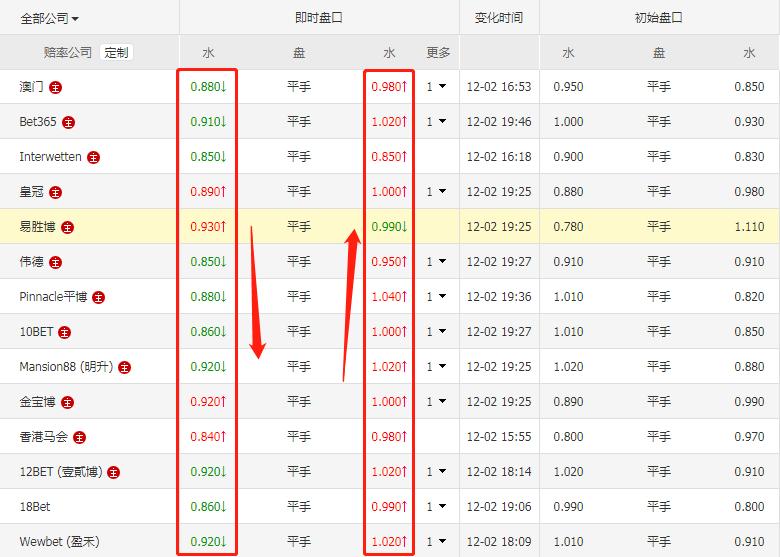The height and width of the screenshot is (557, 780).
Task: Click change time 12-02 19:06 in 18Bet row
Action: [x=499, y=506]
